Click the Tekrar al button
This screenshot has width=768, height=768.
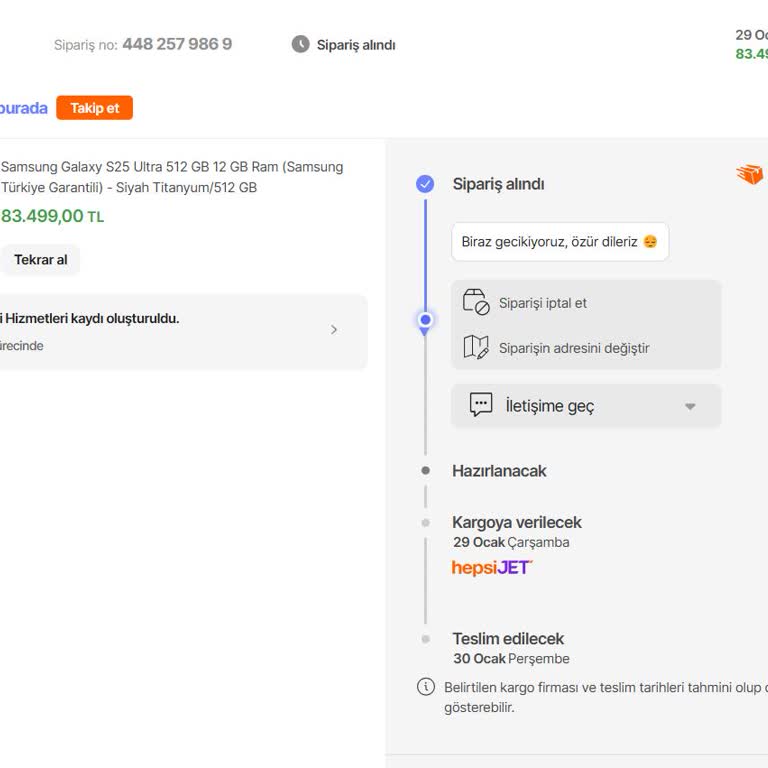pos(40,260)
